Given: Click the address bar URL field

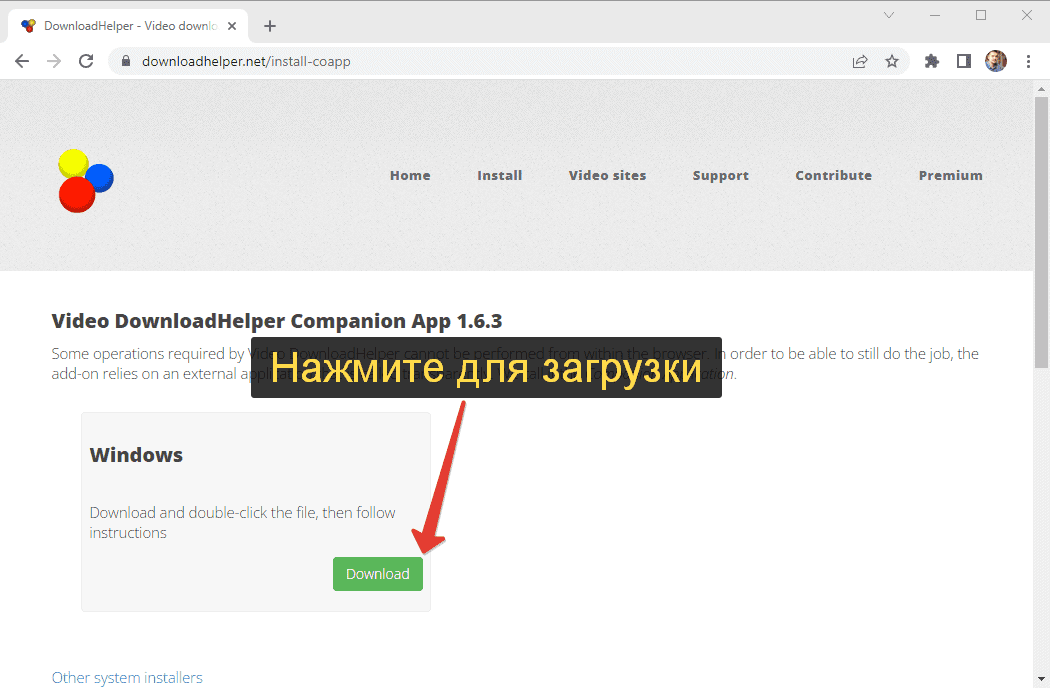Looking at the screenshot, I should pyautogui.click(x=480, y=61).
